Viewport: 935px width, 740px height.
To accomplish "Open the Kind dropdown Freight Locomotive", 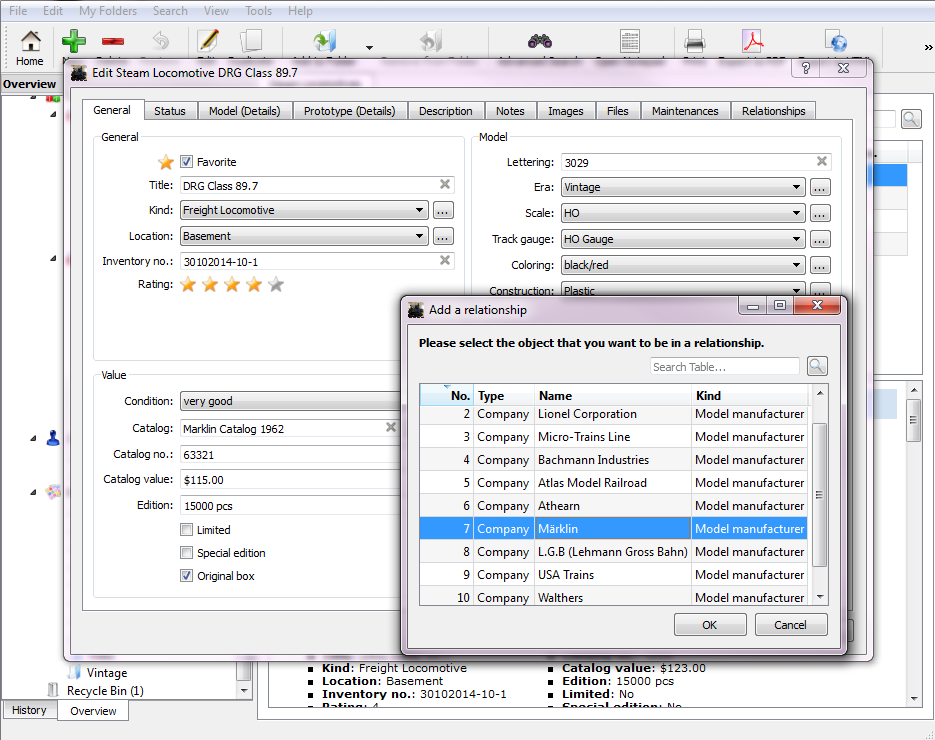I will 304,210.
